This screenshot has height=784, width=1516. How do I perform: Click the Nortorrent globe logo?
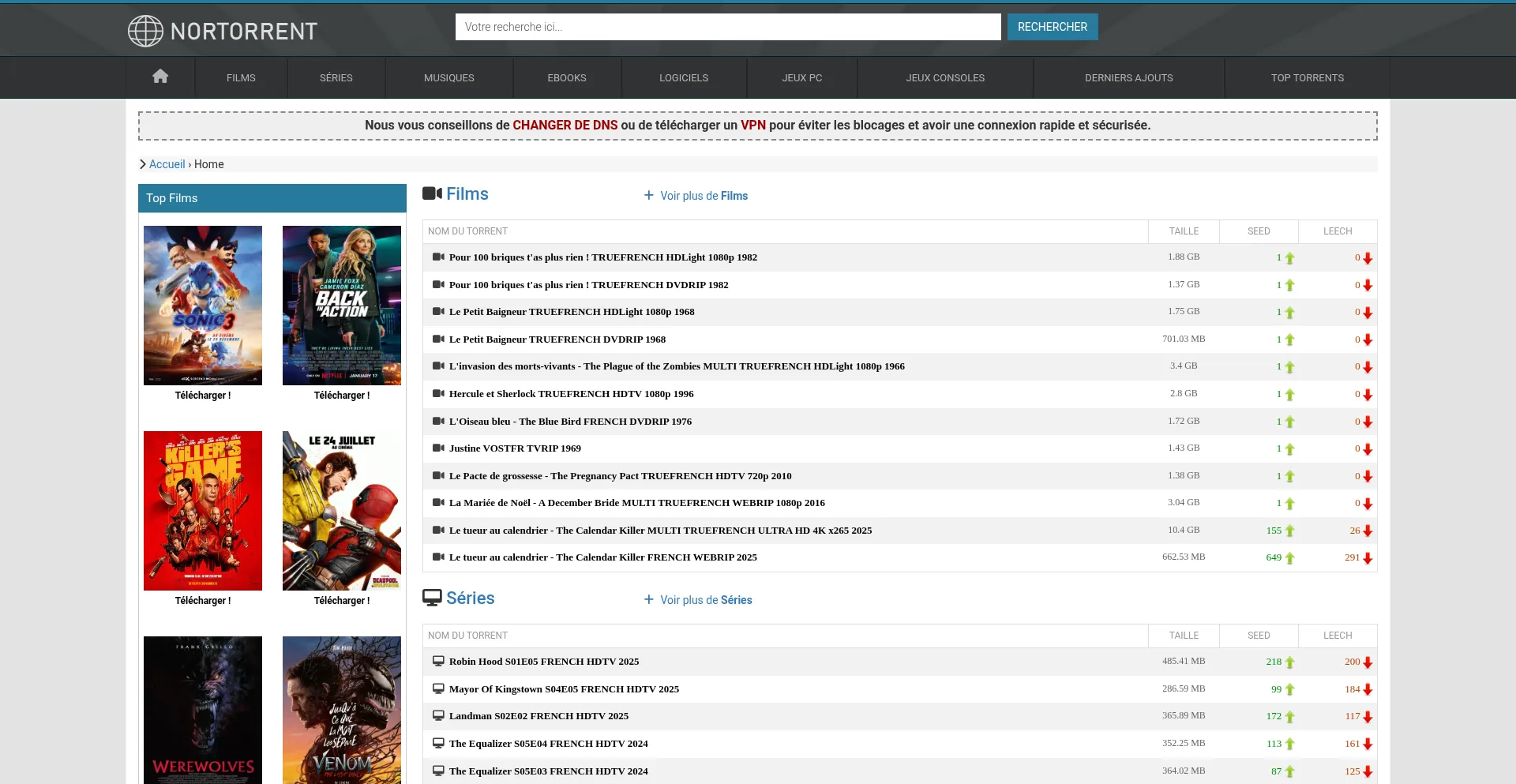pos(145,32)
